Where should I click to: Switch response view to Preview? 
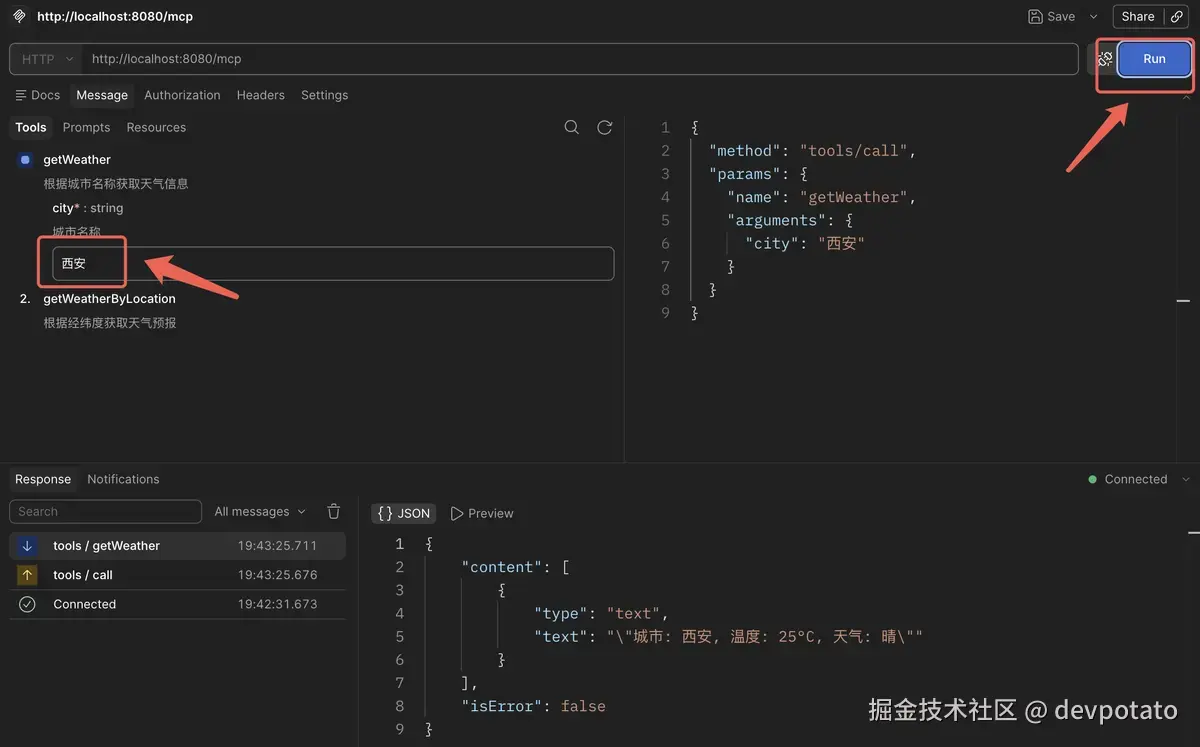tap(482, 513)
